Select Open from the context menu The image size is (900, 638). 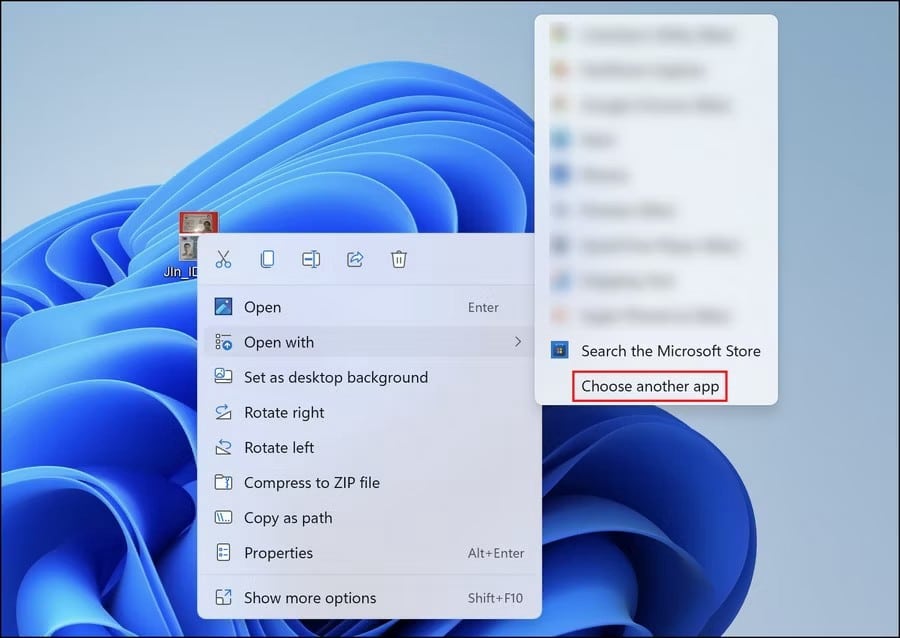click(x=262, y=307)
